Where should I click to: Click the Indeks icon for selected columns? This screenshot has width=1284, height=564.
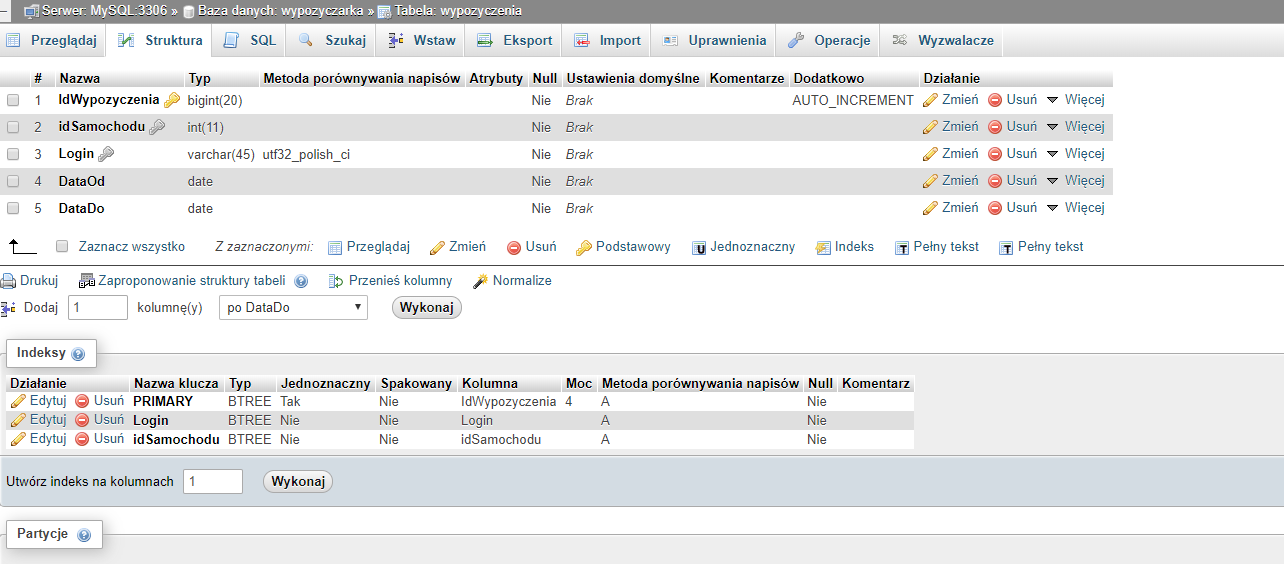pyautogui.click(x=823, y=247)
